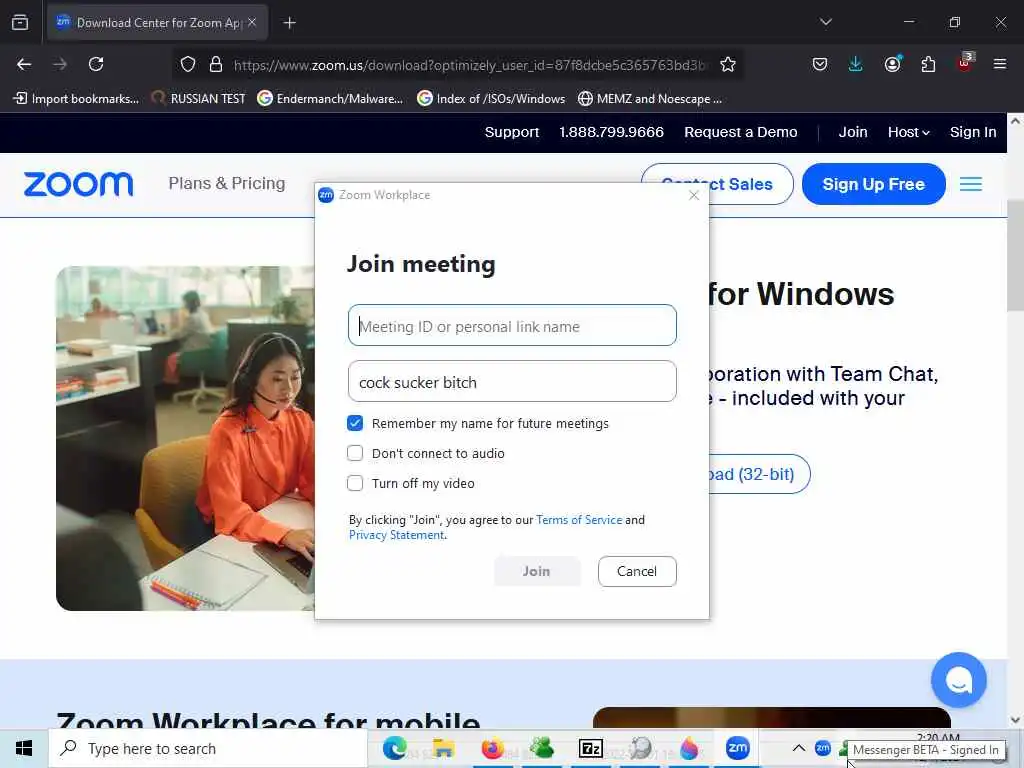Toggle Remember my name for future meetings
This screenshot has width=1024, height=768.
(x=355, y=423)
